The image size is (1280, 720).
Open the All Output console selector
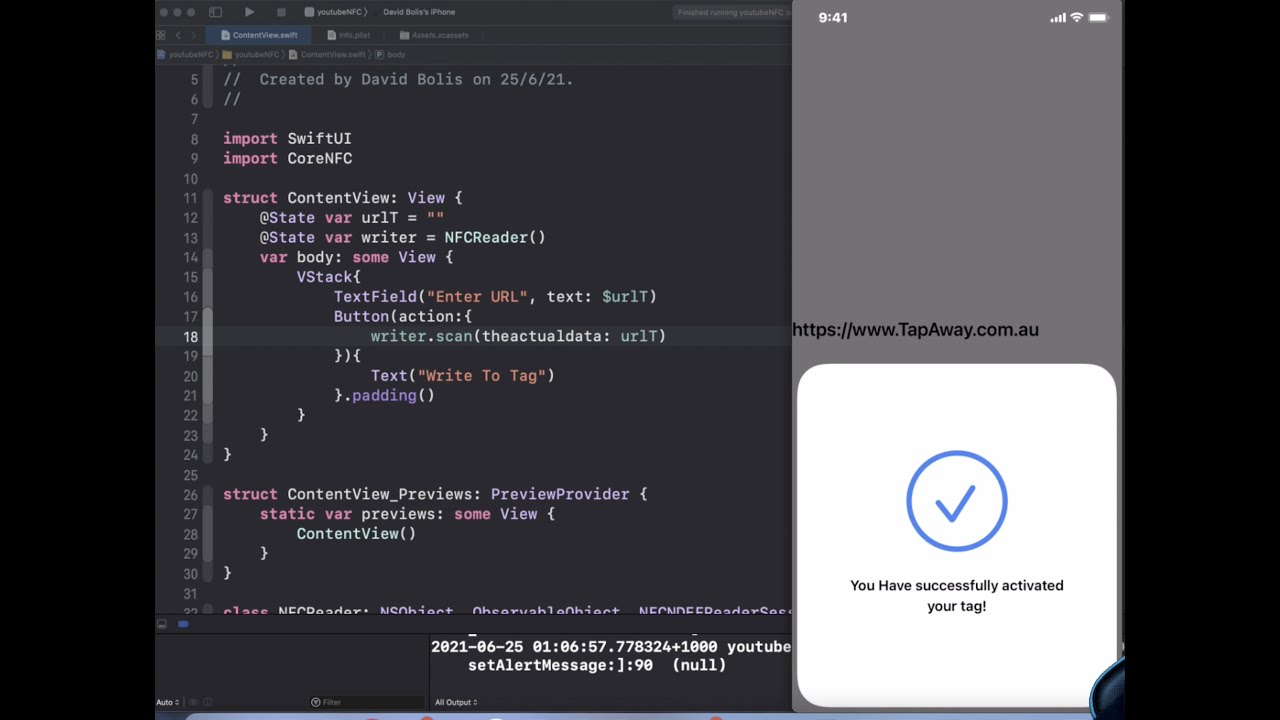click(455, 702)
